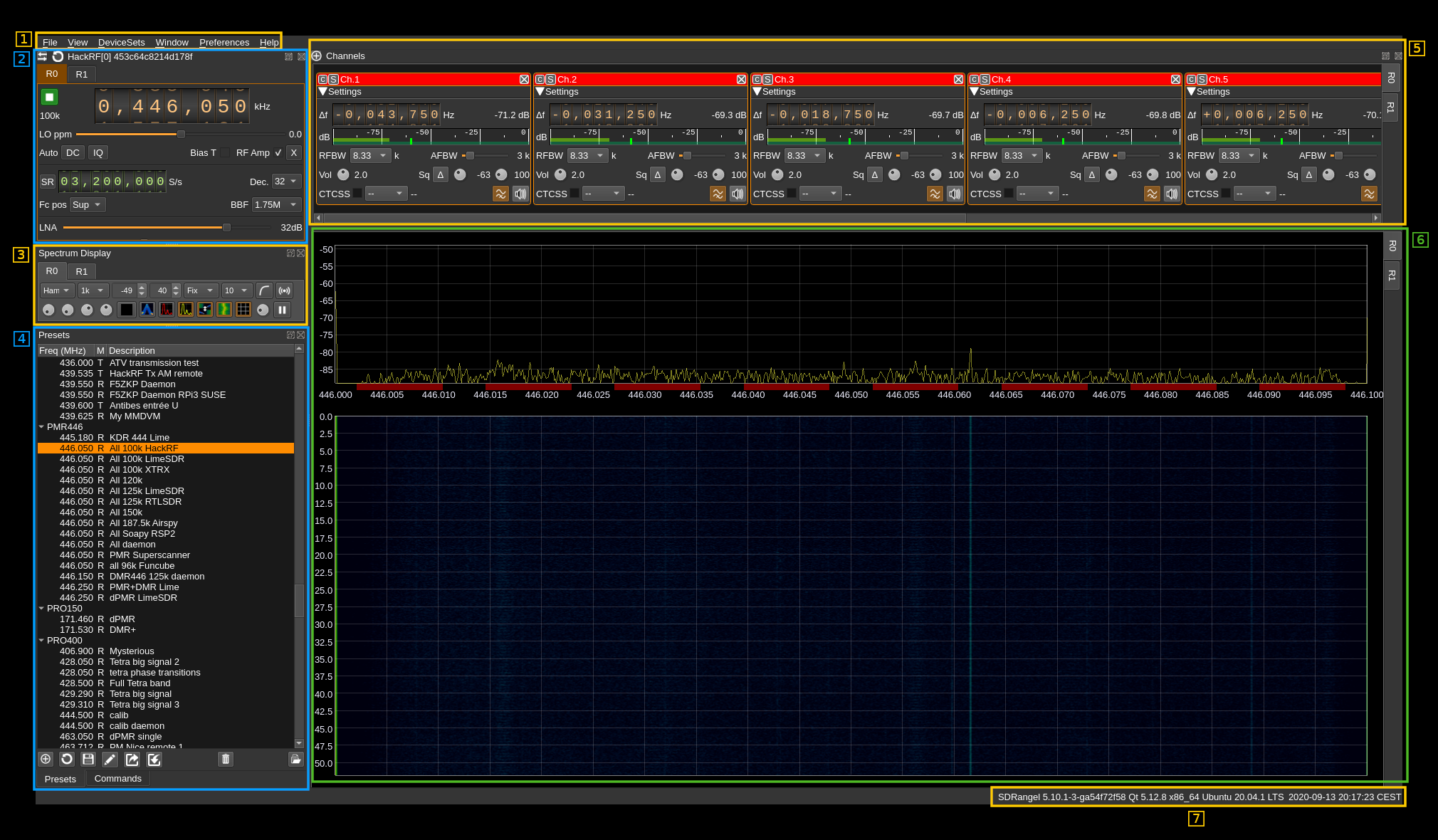
Task: Toggle the grid overlay in Spectrum Display
Action: [243, 310]
